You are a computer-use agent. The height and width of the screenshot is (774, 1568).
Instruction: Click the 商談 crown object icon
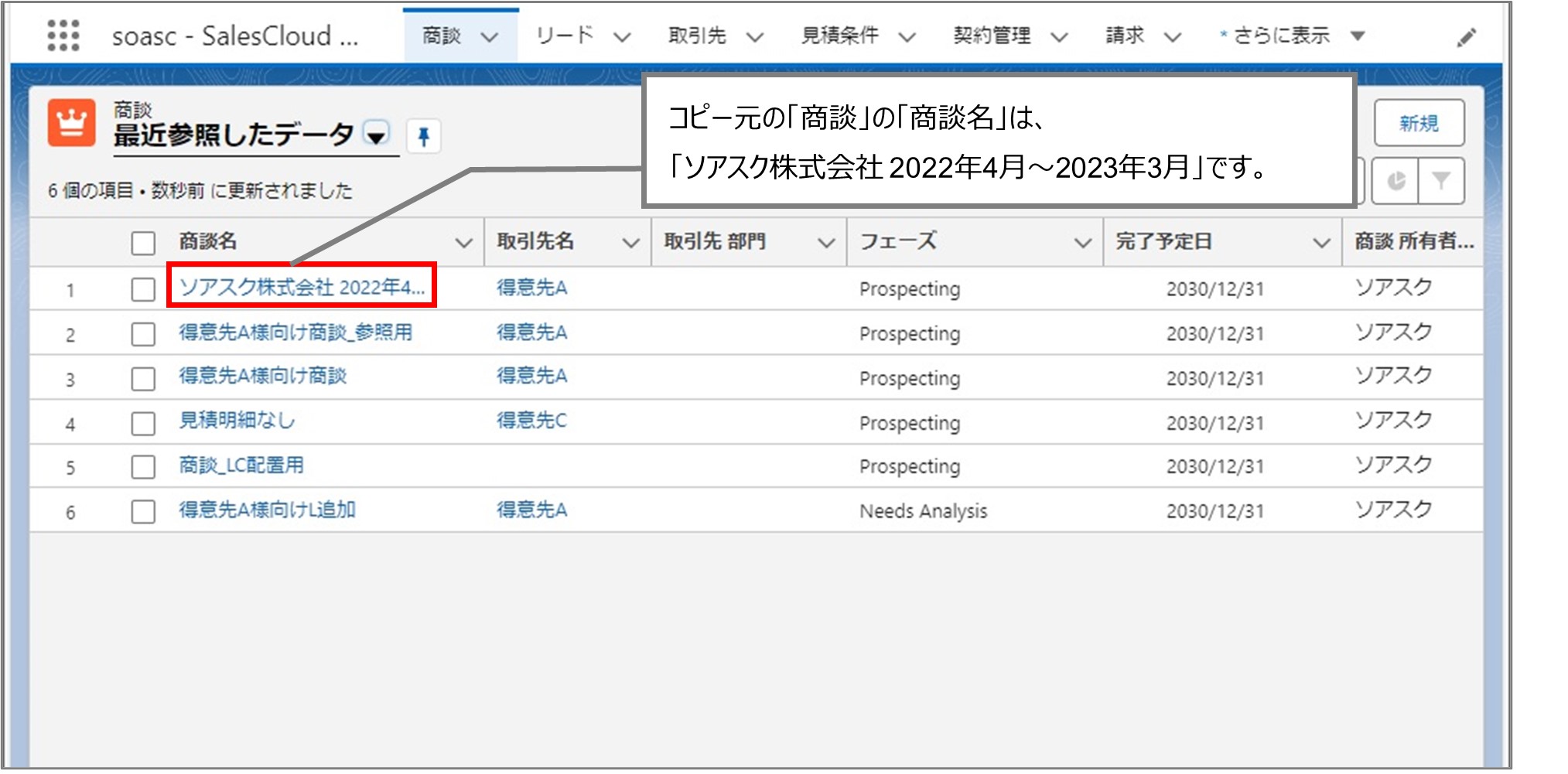pyautogui.click(x=71, y=124)
